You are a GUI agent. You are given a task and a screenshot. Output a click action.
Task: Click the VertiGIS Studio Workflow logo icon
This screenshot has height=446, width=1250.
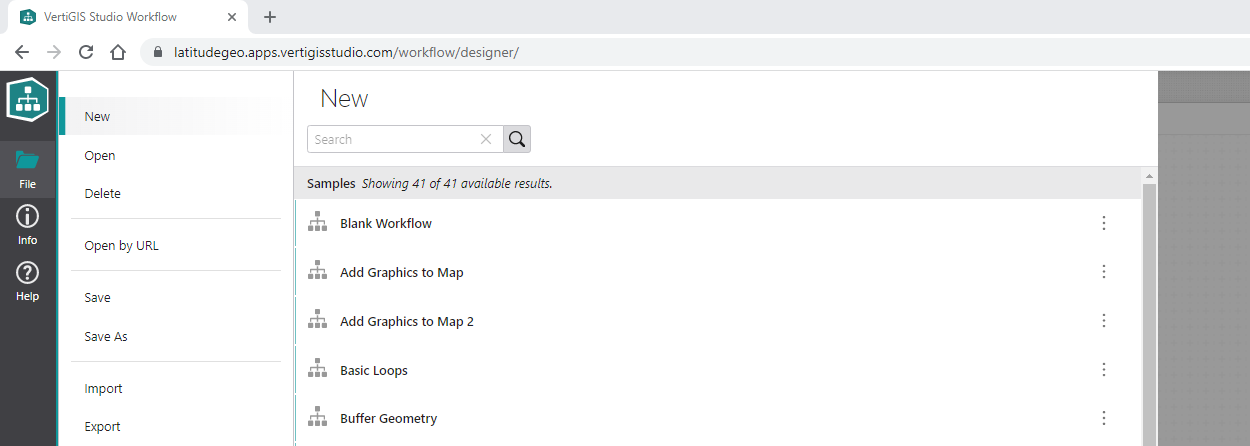(x=28, y=101)
